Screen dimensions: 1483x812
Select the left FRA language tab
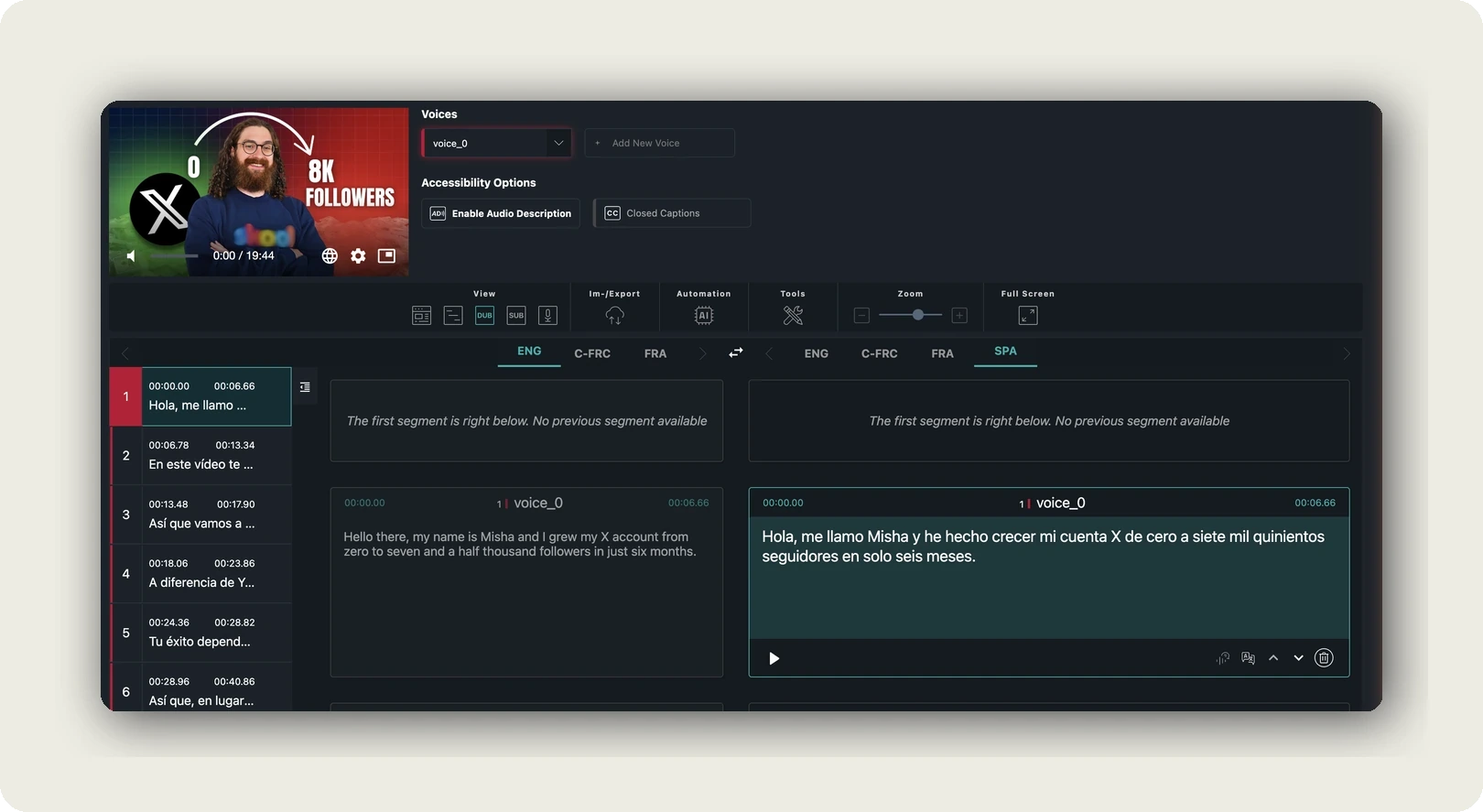pos(655,353)
